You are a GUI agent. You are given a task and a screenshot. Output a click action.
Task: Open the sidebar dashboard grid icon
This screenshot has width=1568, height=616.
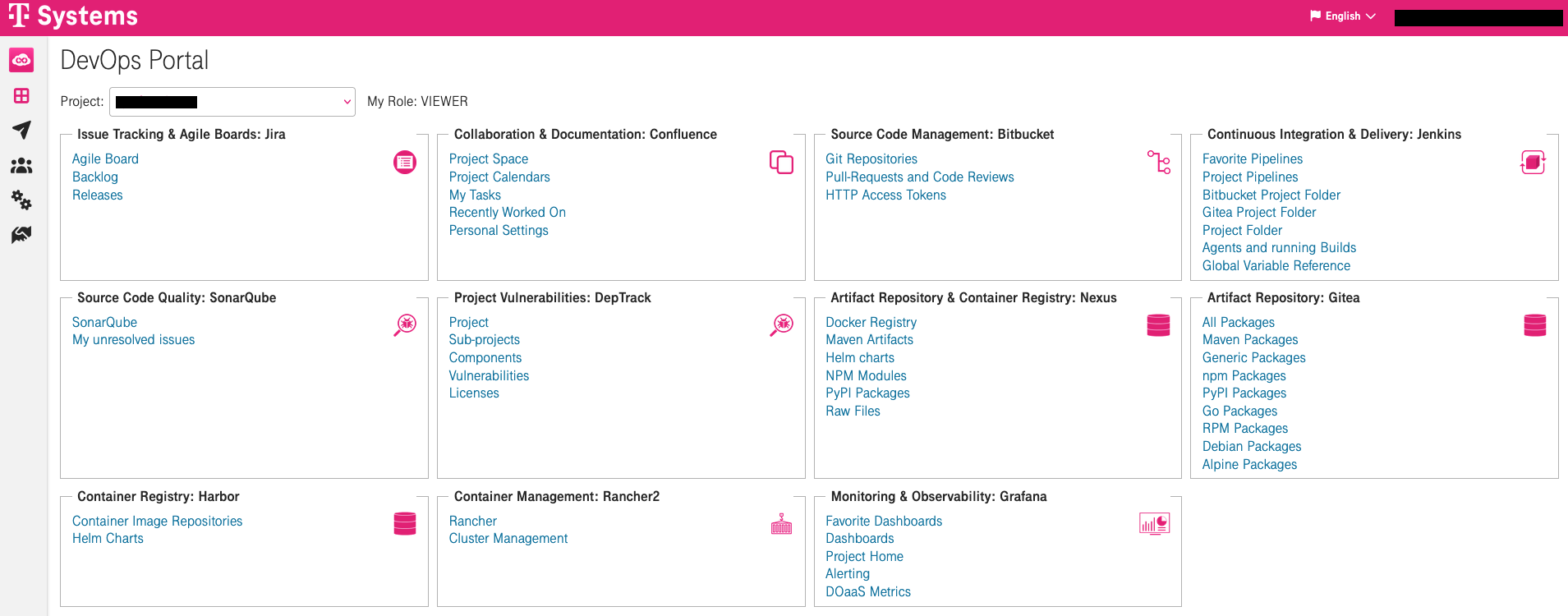21,95
